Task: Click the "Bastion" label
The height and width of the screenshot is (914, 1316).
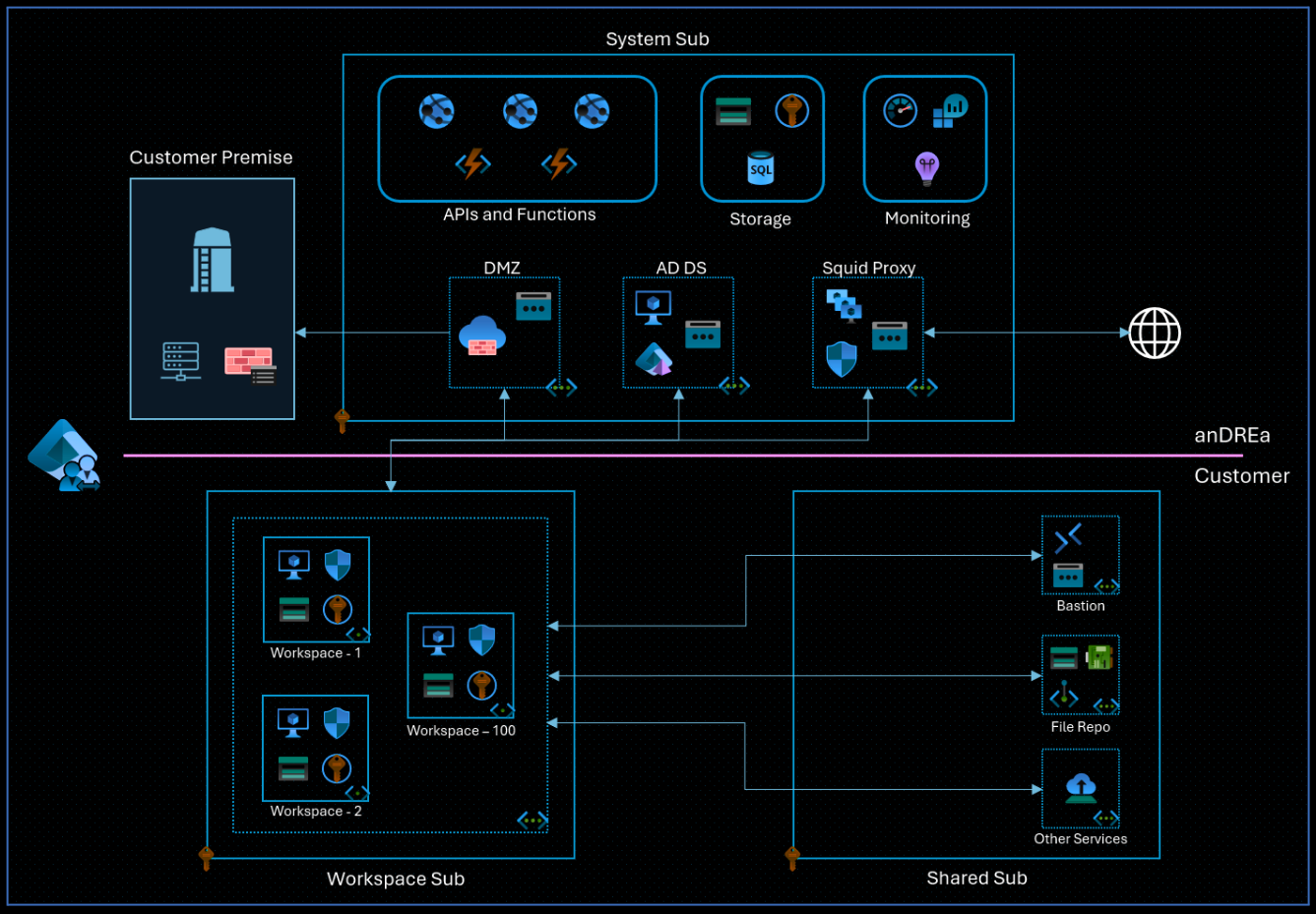Action: click(x=1081, y=606)
